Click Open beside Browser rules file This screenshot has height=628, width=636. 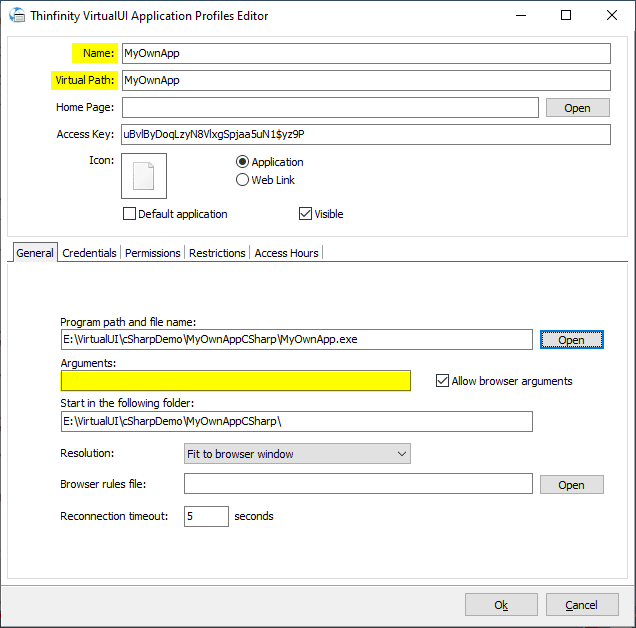[x=572, y=484]
